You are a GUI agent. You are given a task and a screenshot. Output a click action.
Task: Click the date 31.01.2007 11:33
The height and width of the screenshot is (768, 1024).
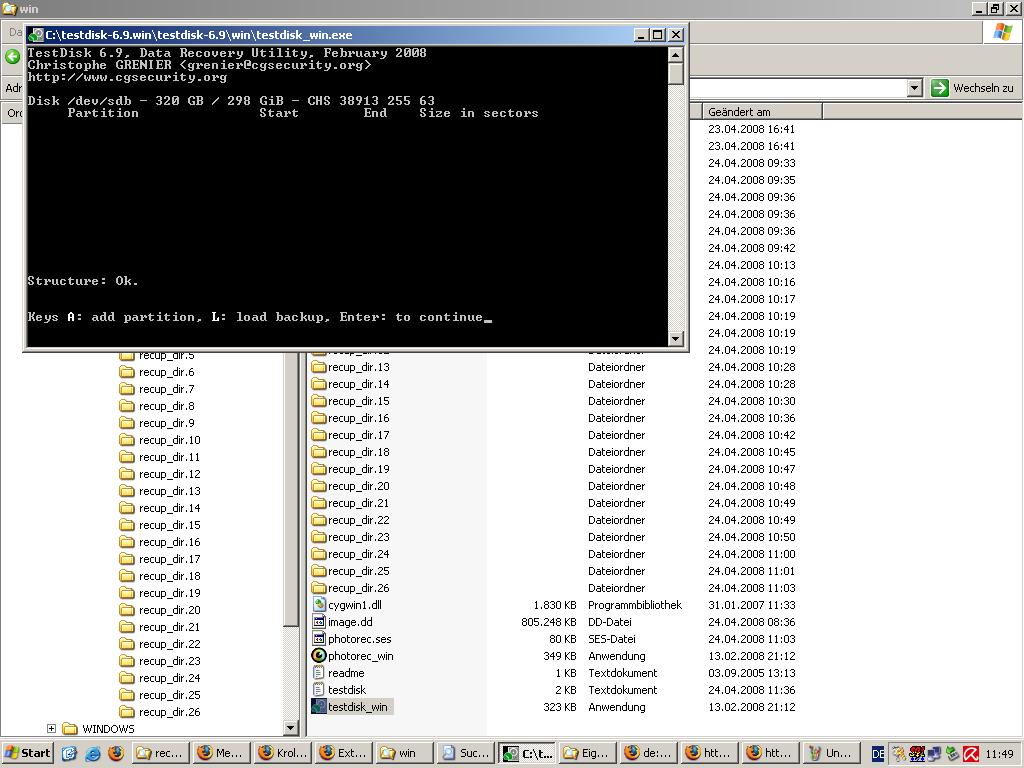pyautogui.click(x=752, y=605)
